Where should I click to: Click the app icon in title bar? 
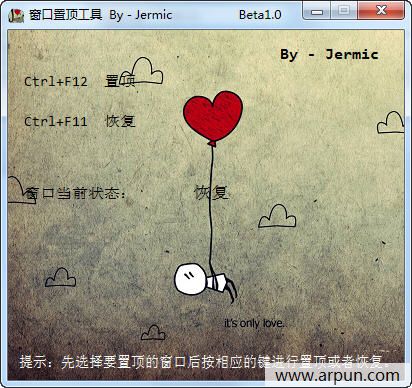pyautogui.click(x=16, y=15)
